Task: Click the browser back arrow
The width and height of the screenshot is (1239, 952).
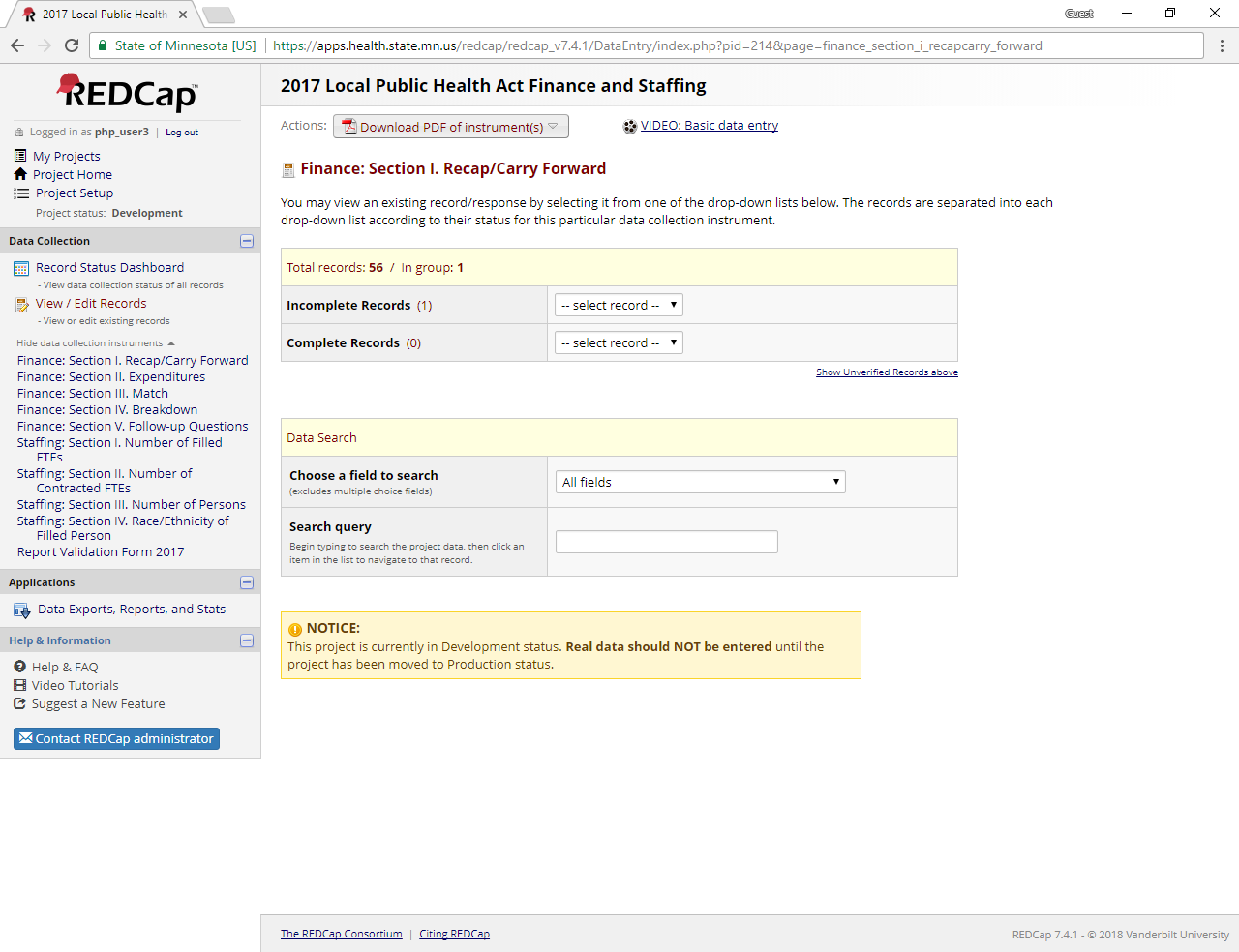Action: (x=17, y=45)
